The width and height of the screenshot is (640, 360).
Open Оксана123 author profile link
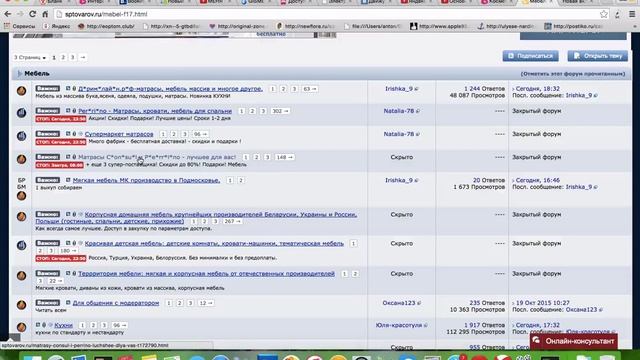point(399,303)
